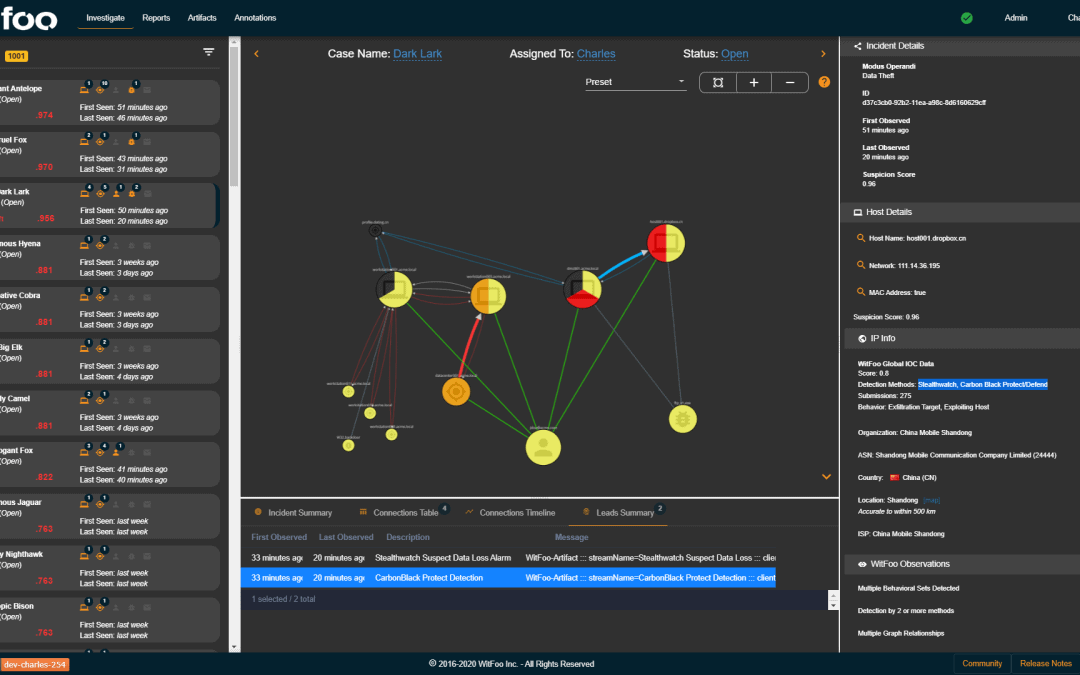The image size is (1080, 675).
Task: Open the orange help question mark icon
Action: 824,82
